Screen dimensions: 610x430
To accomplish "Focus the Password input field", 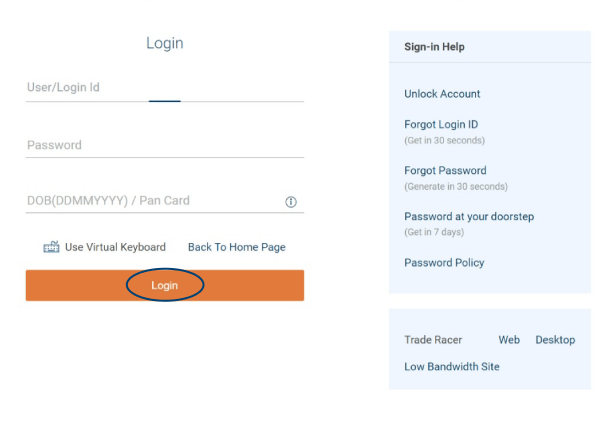I will coord(164,145).
